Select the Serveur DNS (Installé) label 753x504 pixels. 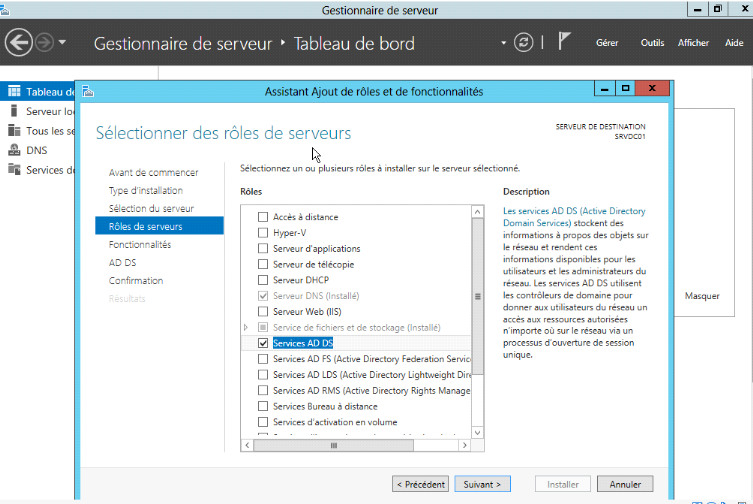pos(316,296)
